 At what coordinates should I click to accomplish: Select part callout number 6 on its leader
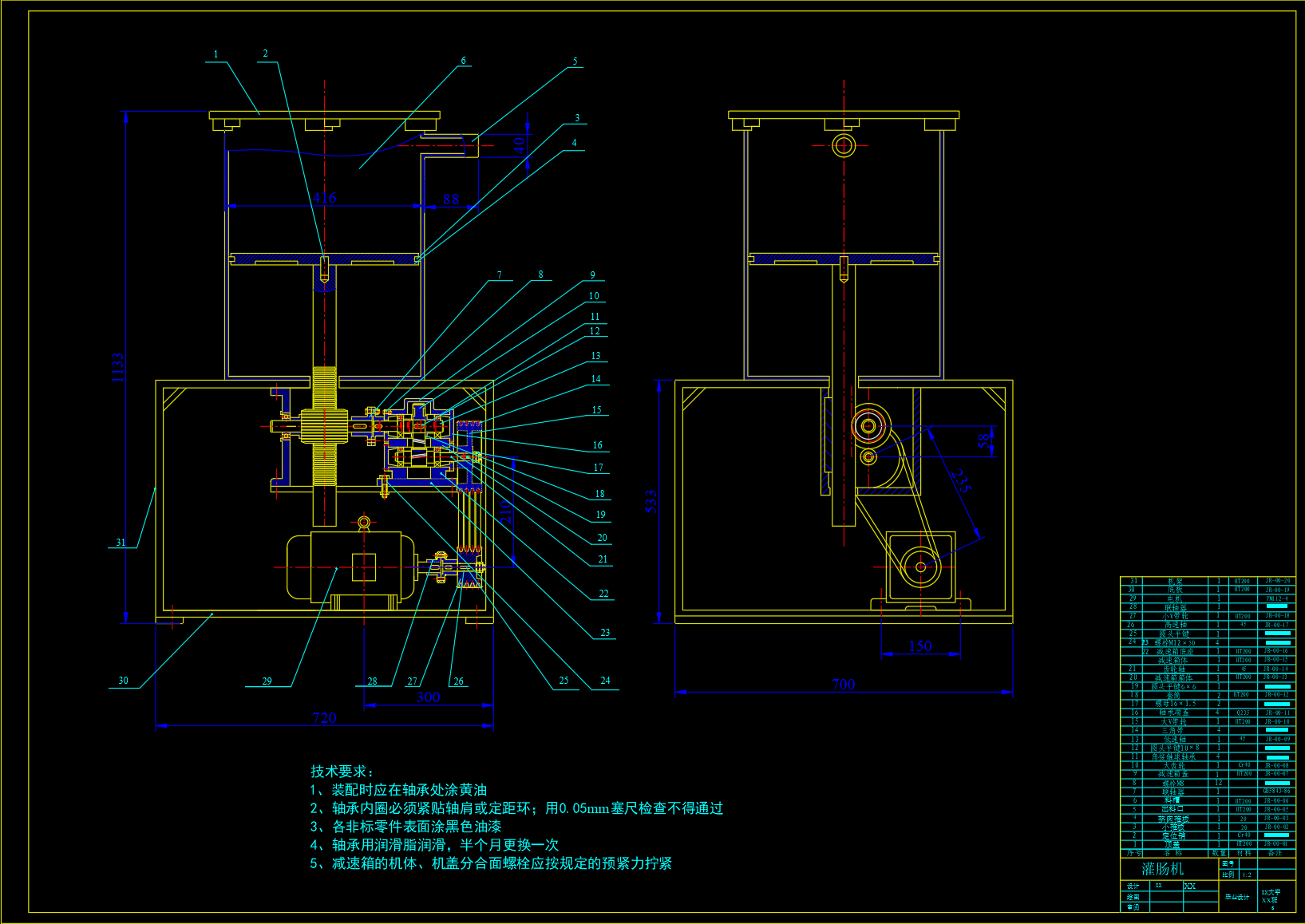pos(464,61)
